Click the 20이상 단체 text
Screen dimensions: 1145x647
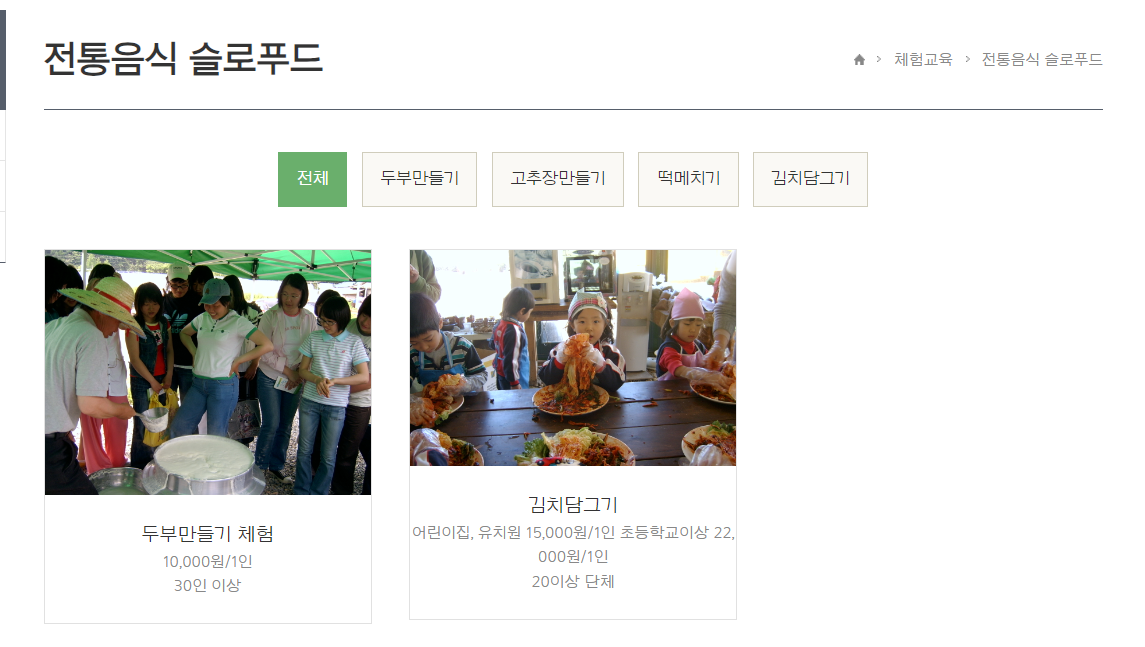pyautogui.click(x=573, y=582)
